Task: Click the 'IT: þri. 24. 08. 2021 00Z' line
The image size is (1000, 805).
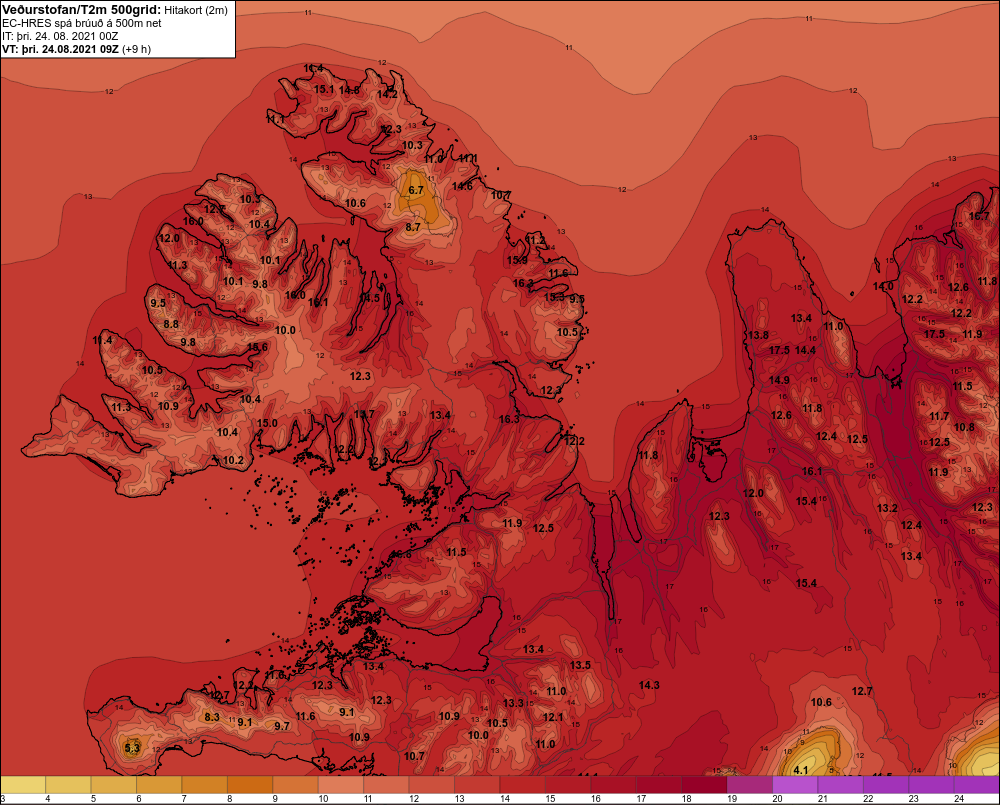Action: [x=60, y=36]
